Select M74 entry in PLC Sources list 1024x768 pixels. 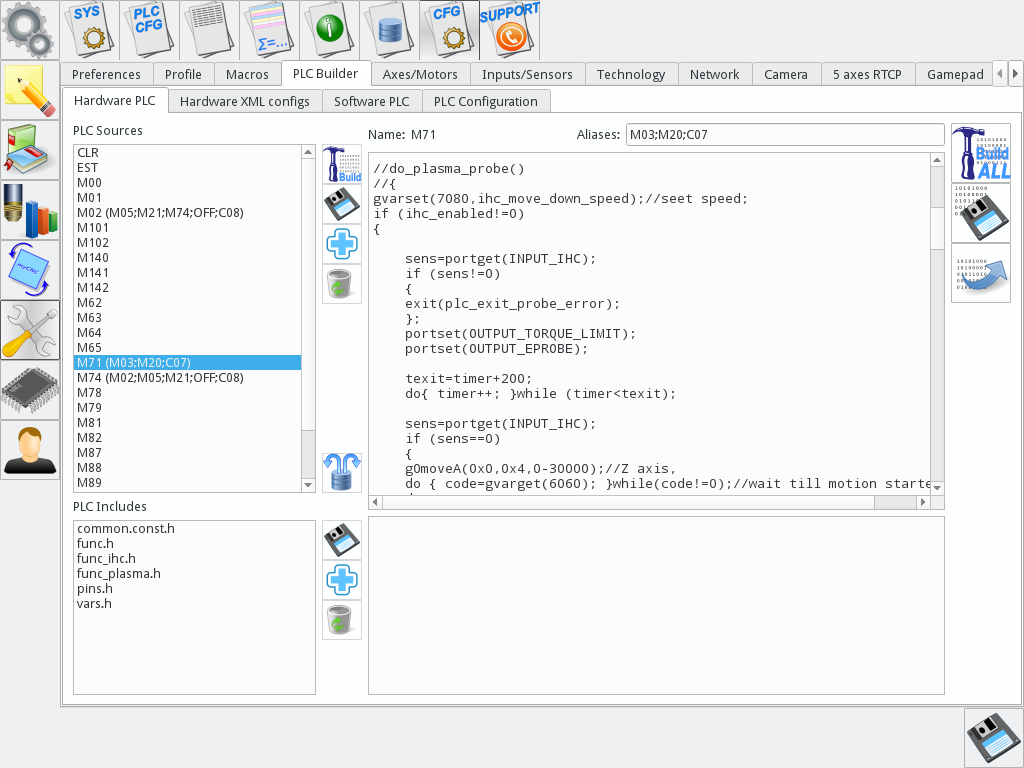pyautogui.click(x=160, y=378)
